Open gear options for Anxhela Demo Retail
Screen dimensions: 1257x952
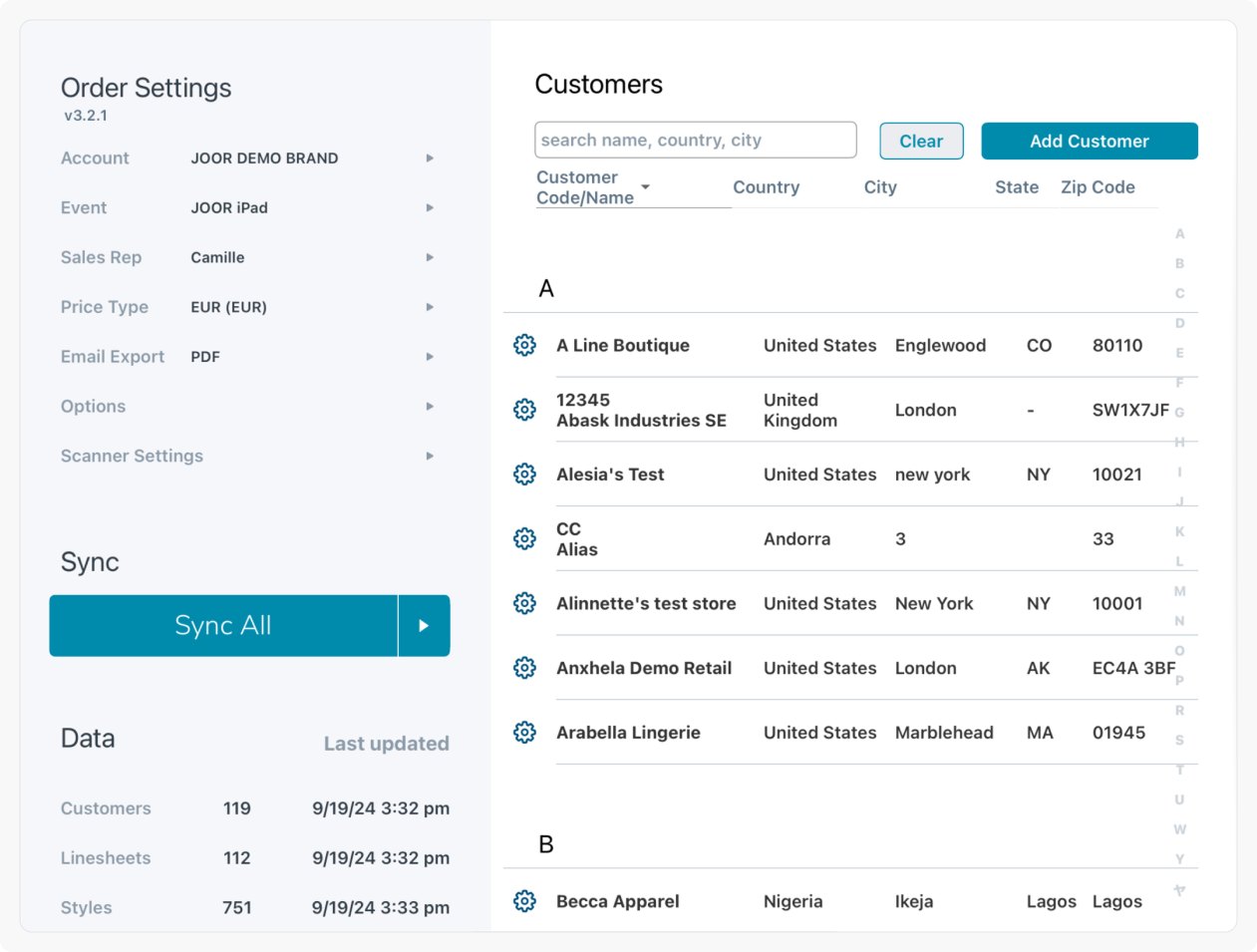[x=524, y=668]
